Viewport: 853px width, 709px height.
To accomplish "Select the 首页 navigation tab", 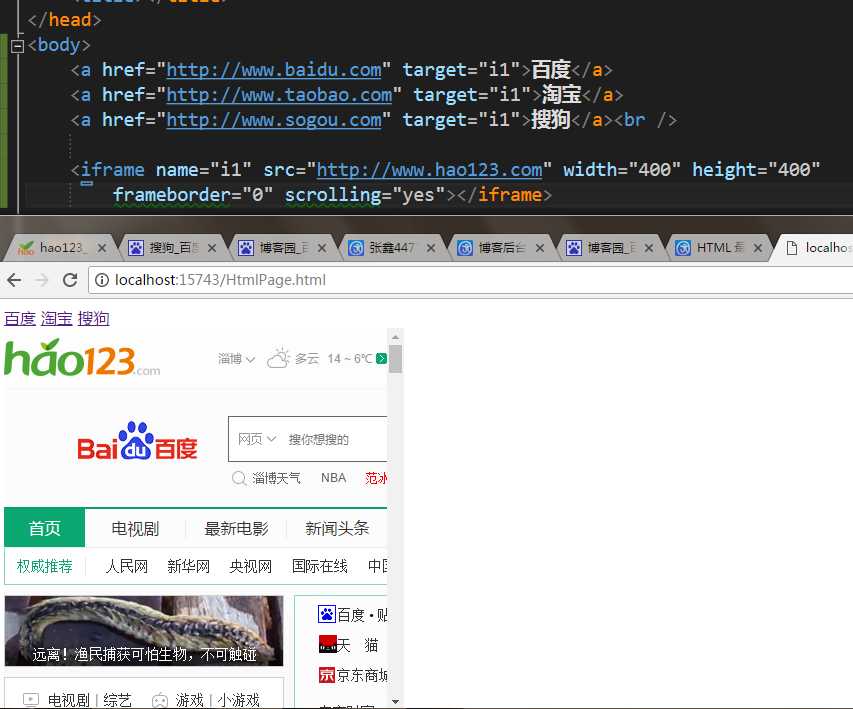I will (45, 528).
